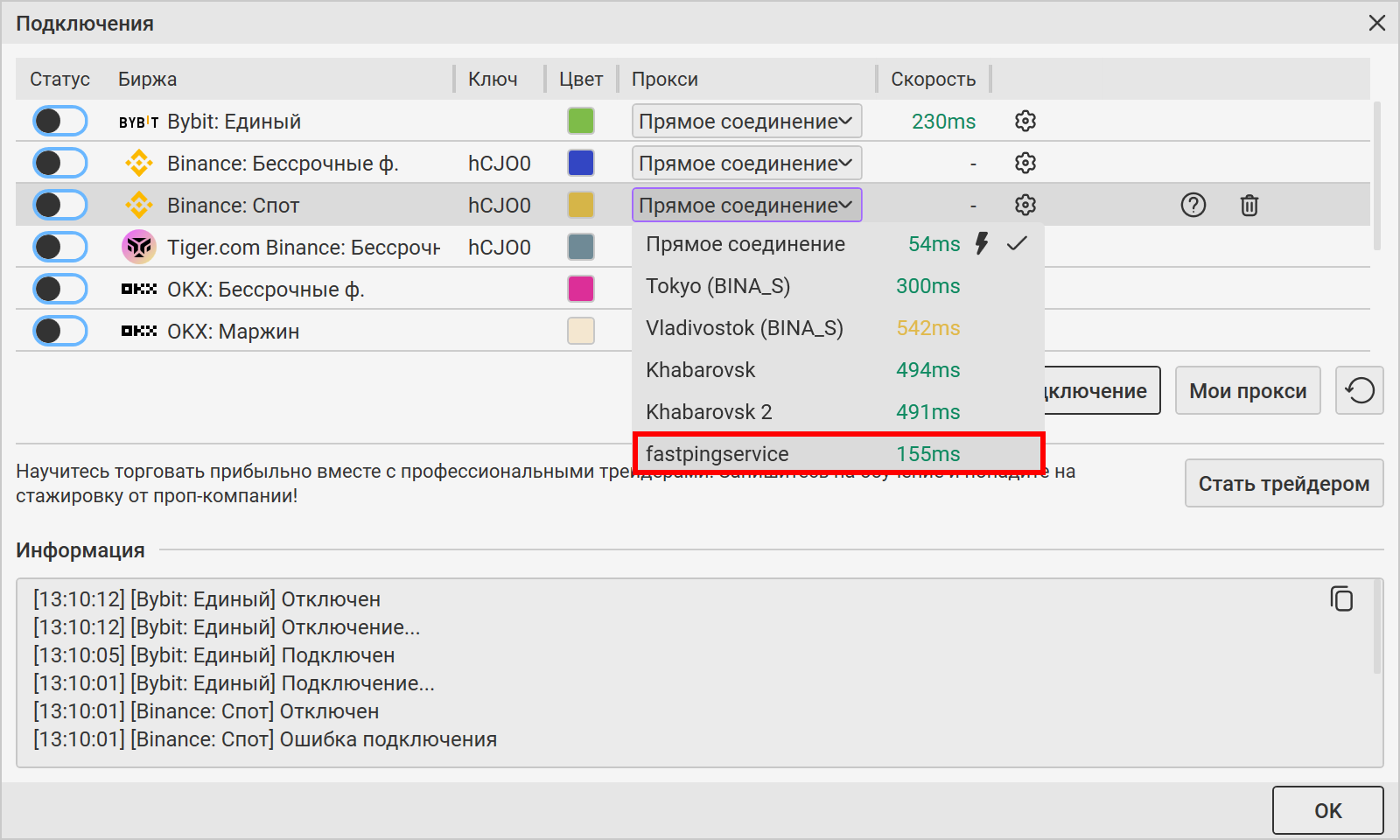Collapse the Binance: Спот proxy dropdown
The height and width of the screenshot is (840, 1400).
(746, 205)
